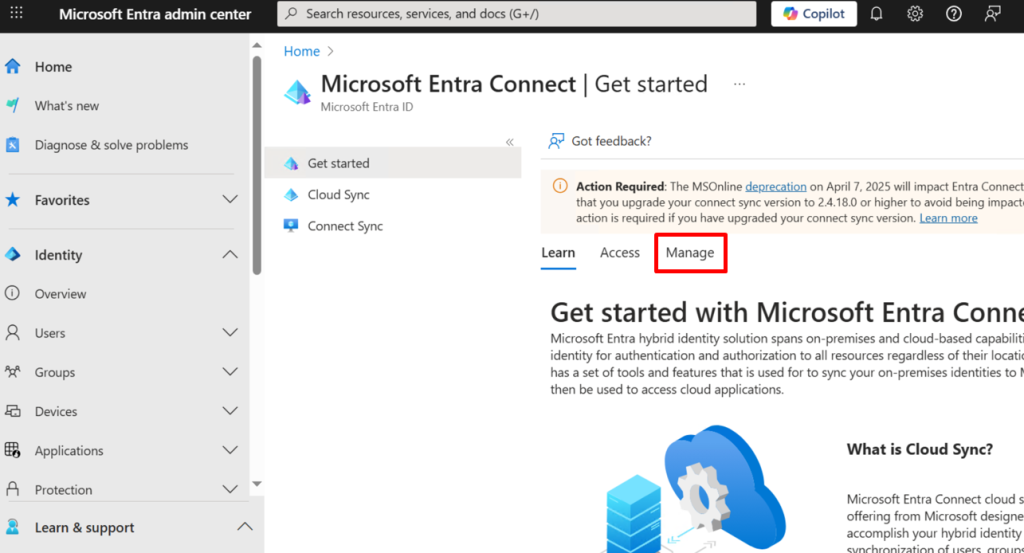Click the deprecation link in the banner
The width and height of the screenshot is (1024, 553).
pyautogui.click(x=776, y=187)
